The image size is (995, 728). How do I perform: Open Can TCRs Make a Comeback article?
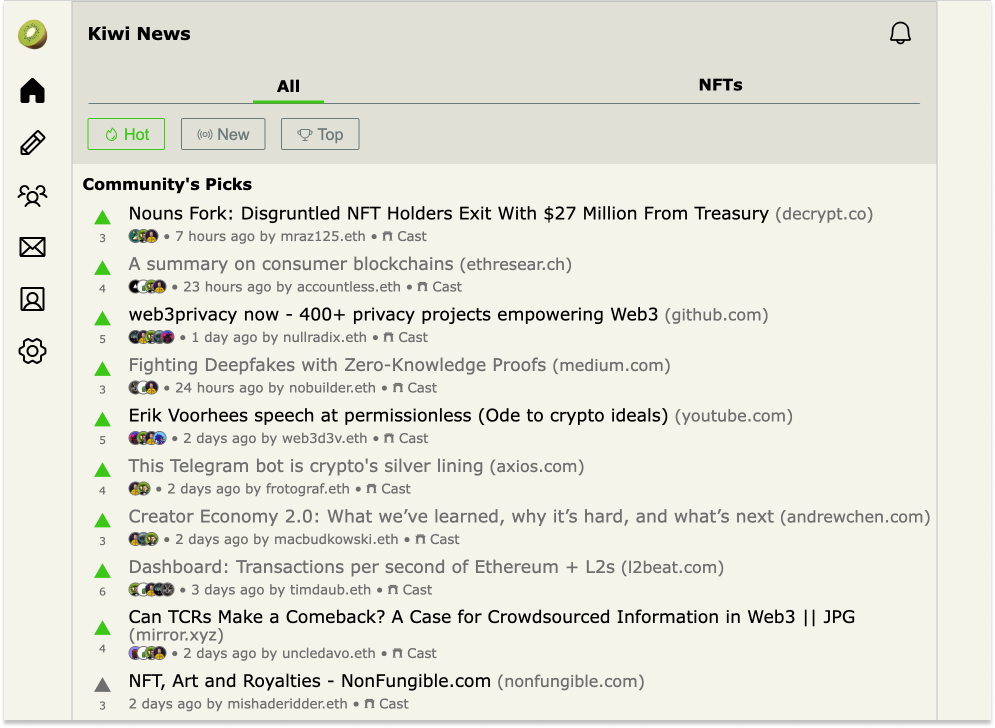(x=492, y=618)
